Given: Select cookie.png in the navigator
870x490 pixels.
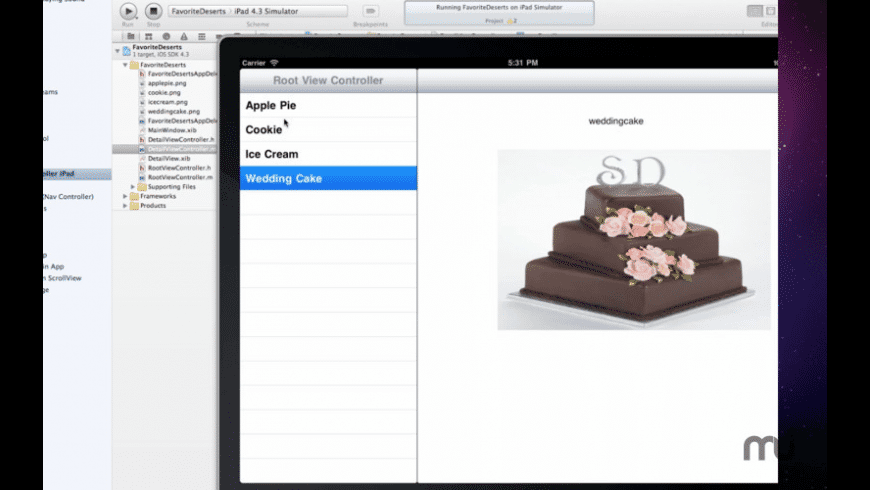Looking at the screenshot, I should pos(164,93).
